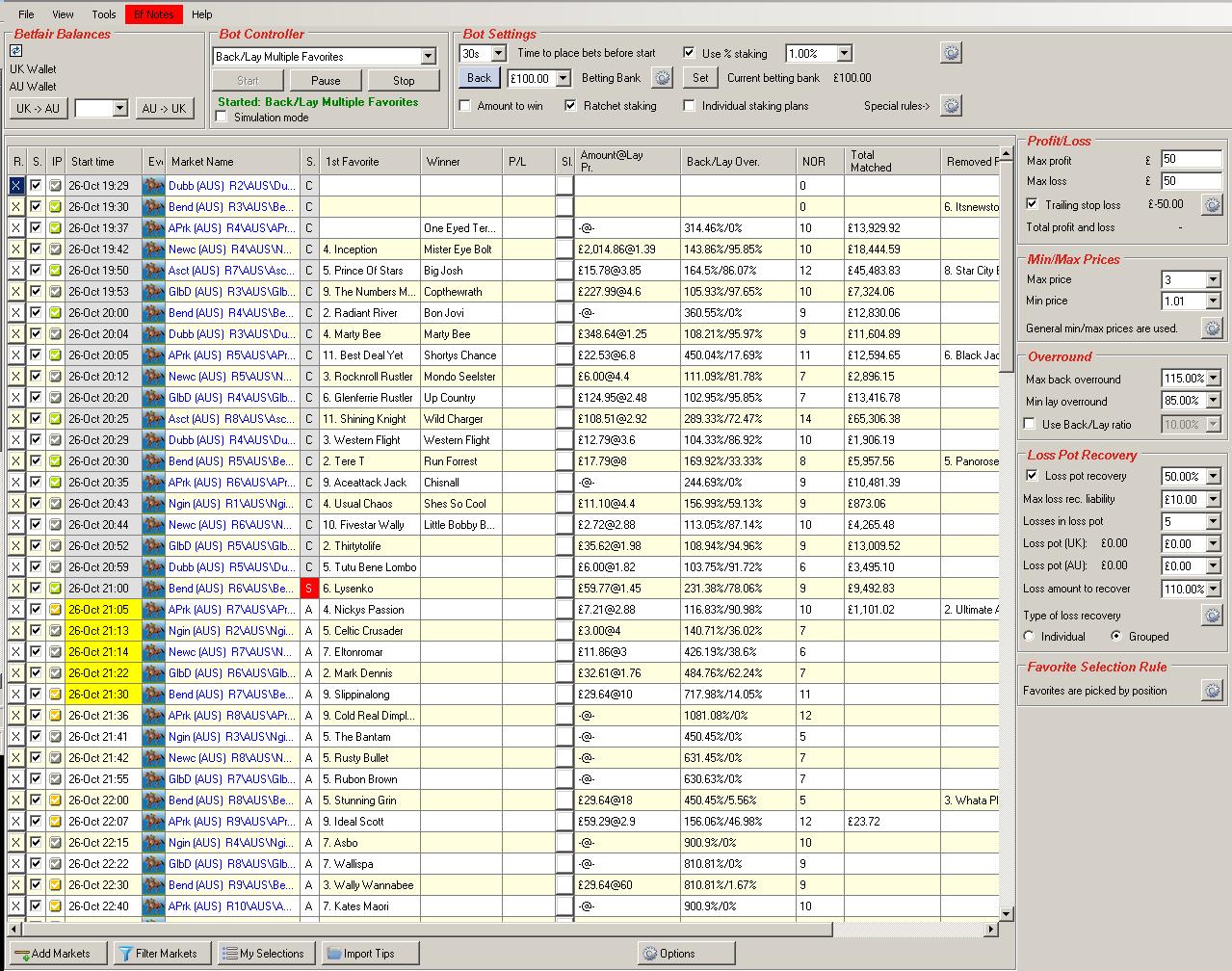Select the Individual loss recovery radio button
Screen dimensions: 1232x971
coord(1030,637)
